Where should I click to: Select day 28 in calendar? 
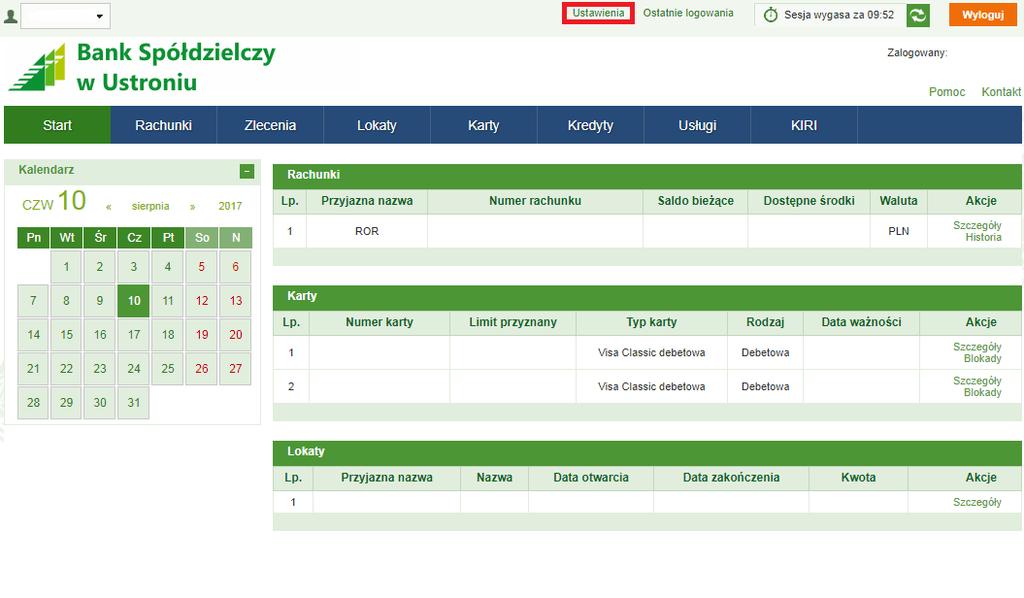[x=33, y=402]
